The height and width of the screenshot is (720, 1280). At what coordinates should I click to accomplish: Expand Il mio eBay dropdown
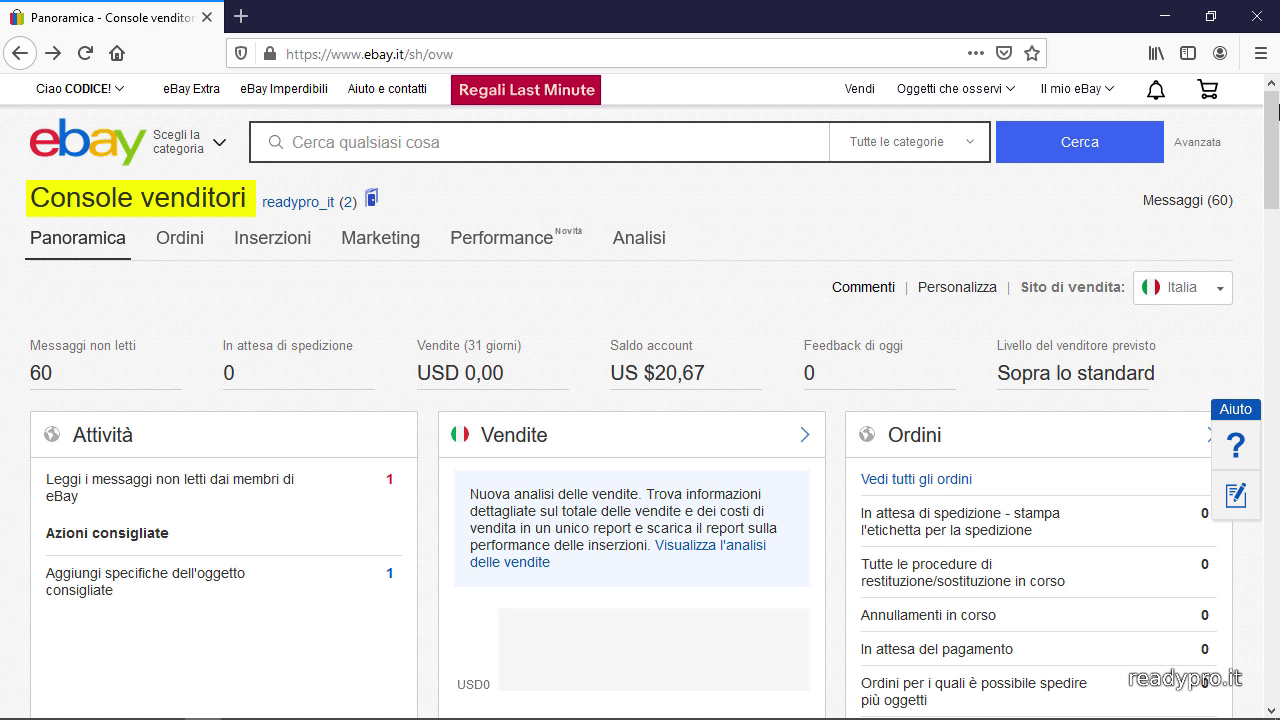pyautogui.click(x=1077, y=89)
